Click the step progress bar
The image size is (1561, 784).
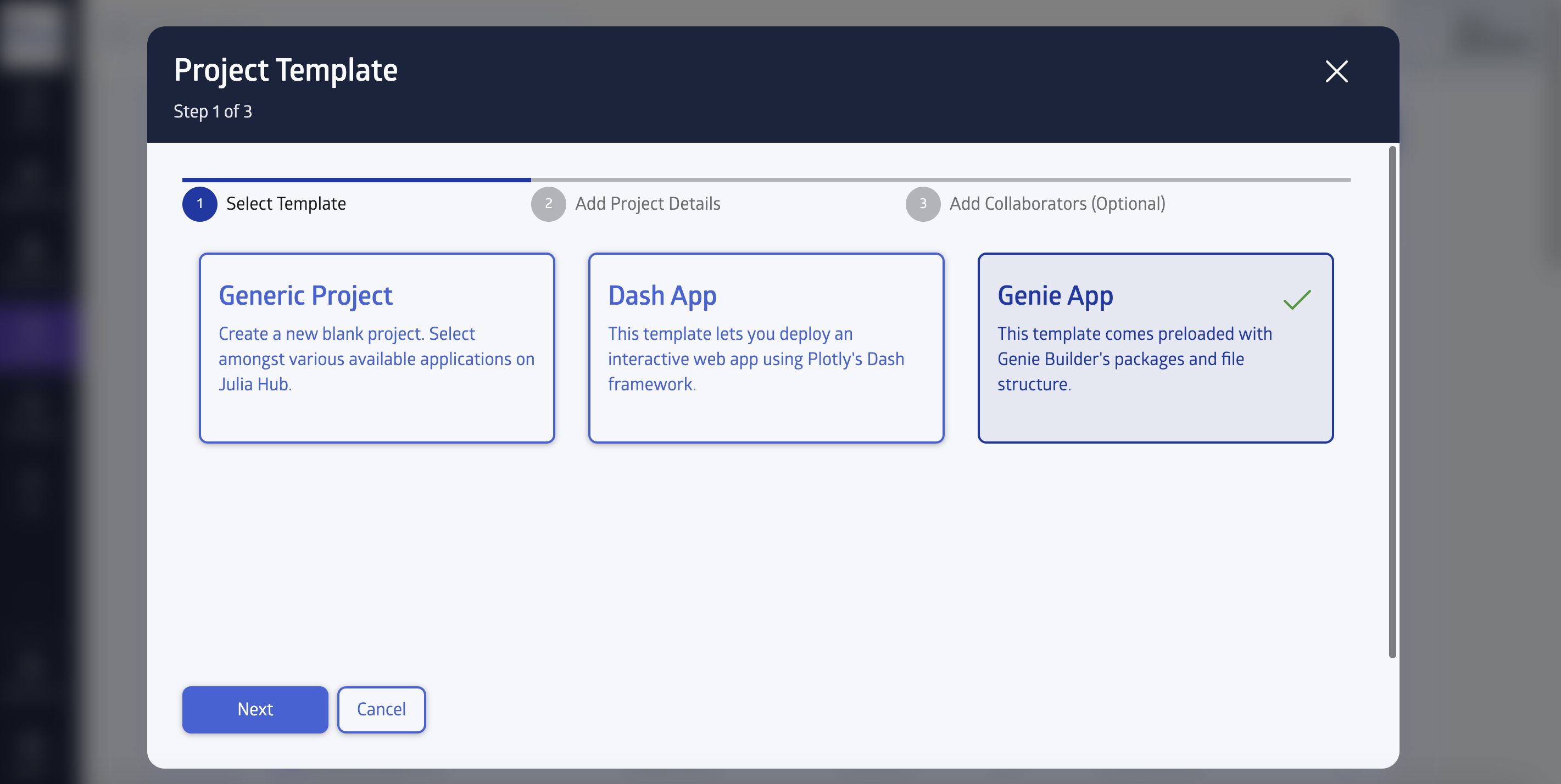coord(766,180)
